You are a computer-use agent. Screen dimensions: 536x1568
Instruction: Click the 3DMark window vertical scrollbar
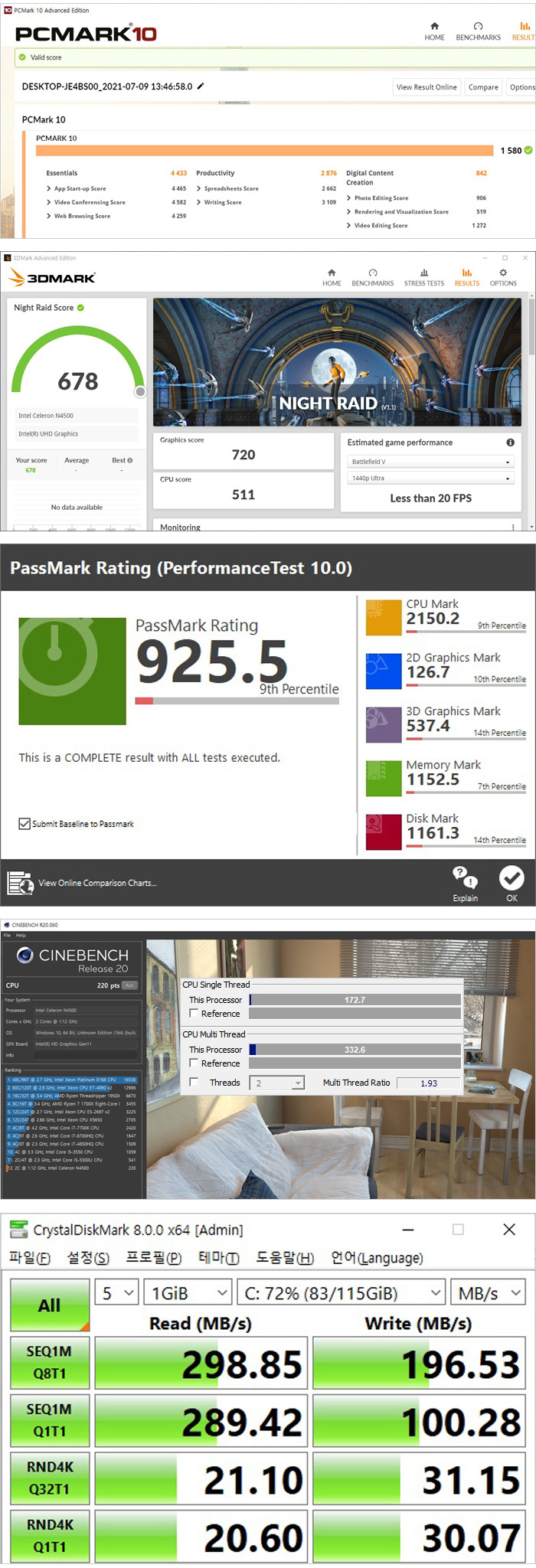[x=531, y=326]
